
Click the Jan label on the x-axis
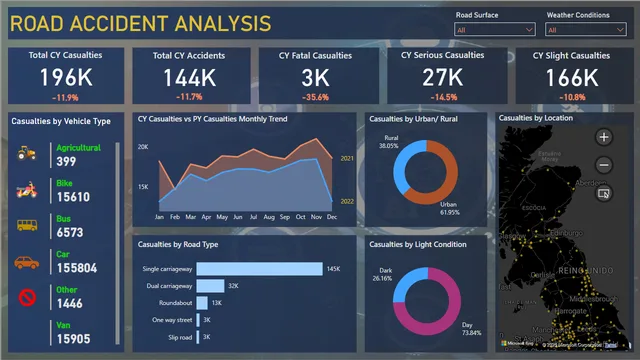159,217
